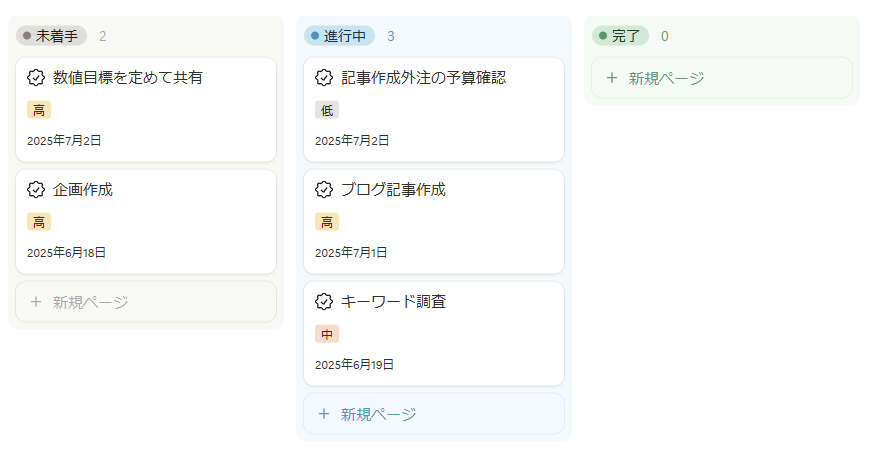Open the 企画作成 card title
Image resolution: width=870 pixels, height=450 pixels.
(83, 190)
